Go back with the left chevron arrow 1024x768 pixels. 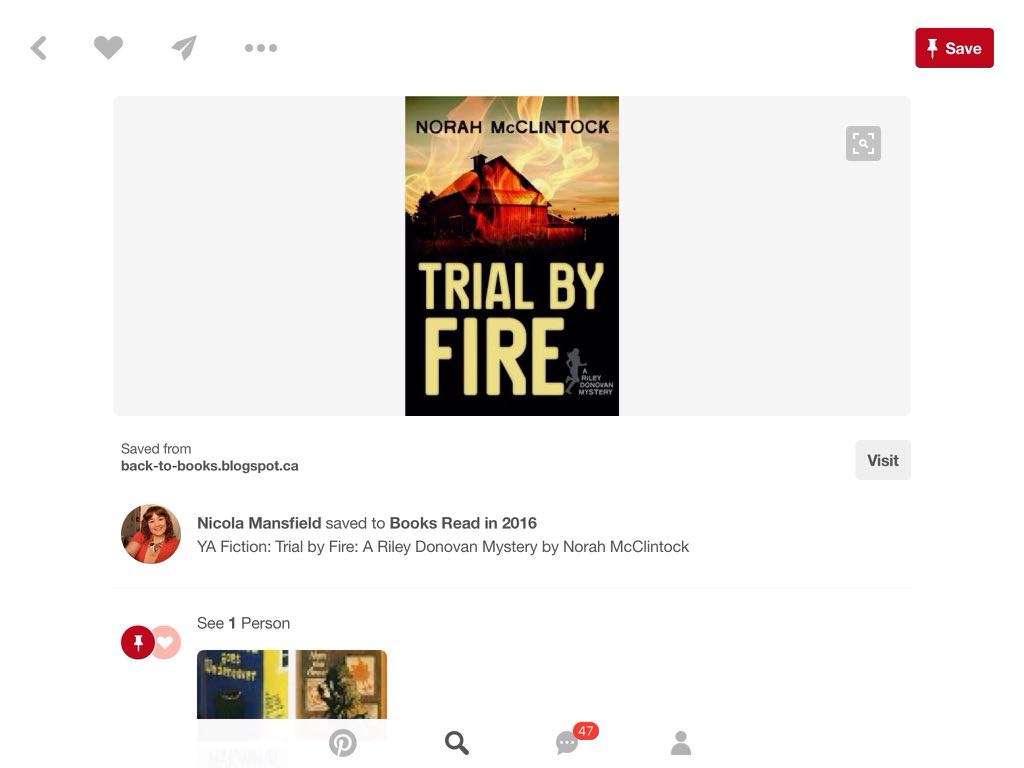[x=39, y=48]
